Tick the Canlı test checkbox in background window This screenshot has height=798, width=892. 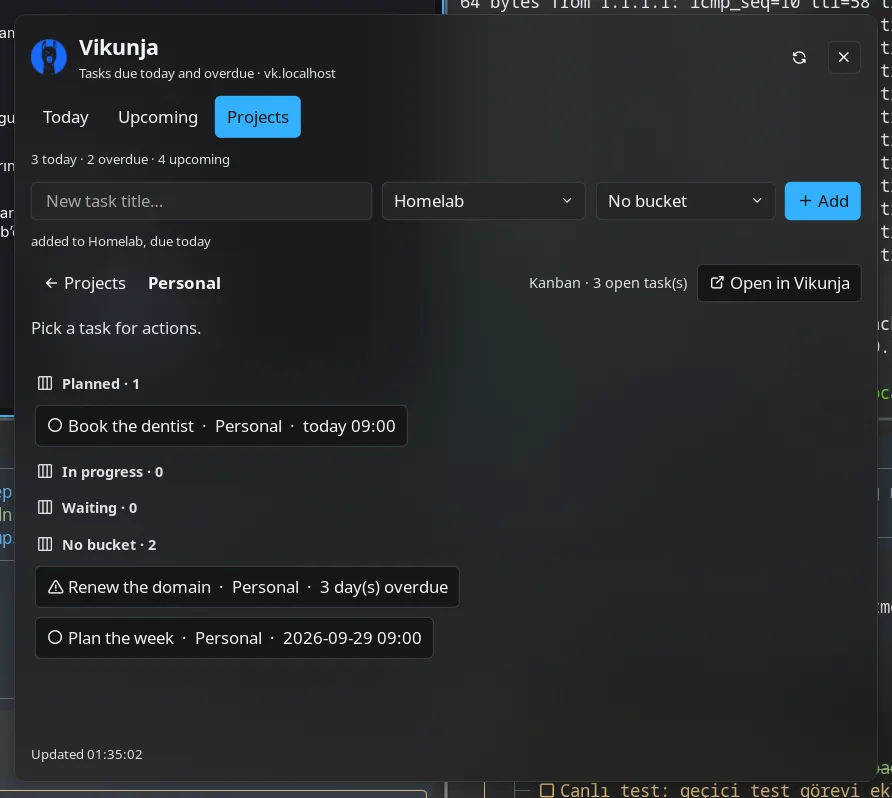547,791
